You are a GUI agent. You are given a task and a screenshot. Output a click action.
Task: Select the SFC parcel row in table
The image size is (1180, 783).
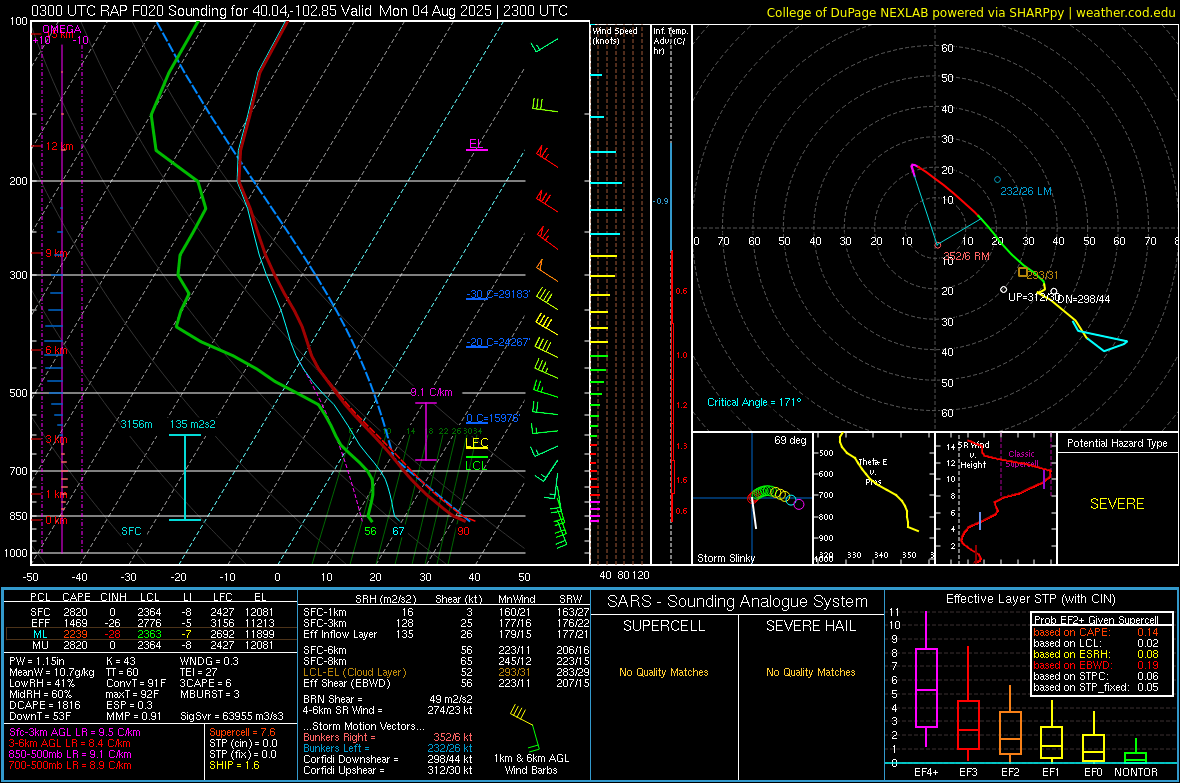pos(150,612)
